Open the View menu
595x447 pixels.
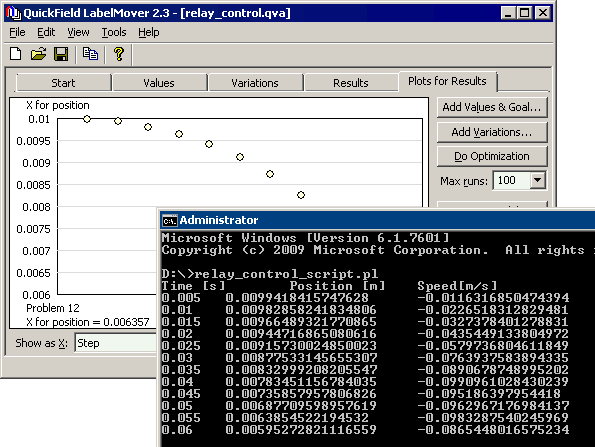(x=78, y=33)
